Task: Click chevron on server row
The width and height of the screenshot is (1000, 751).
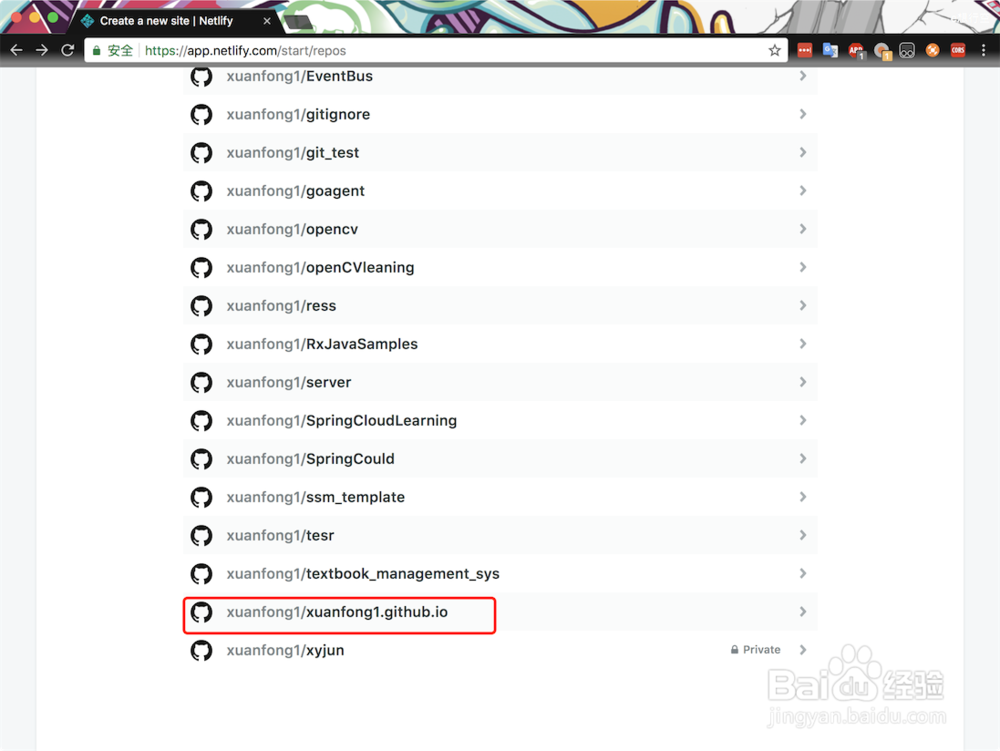Action: [803, 382]
